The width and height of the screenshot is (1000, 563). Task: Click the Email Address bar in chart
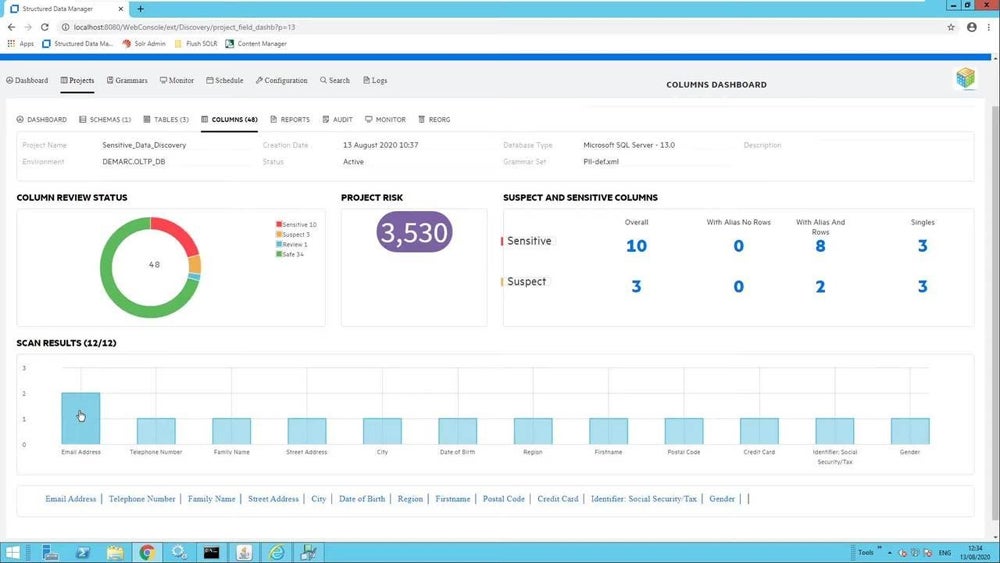pos(80,418)
